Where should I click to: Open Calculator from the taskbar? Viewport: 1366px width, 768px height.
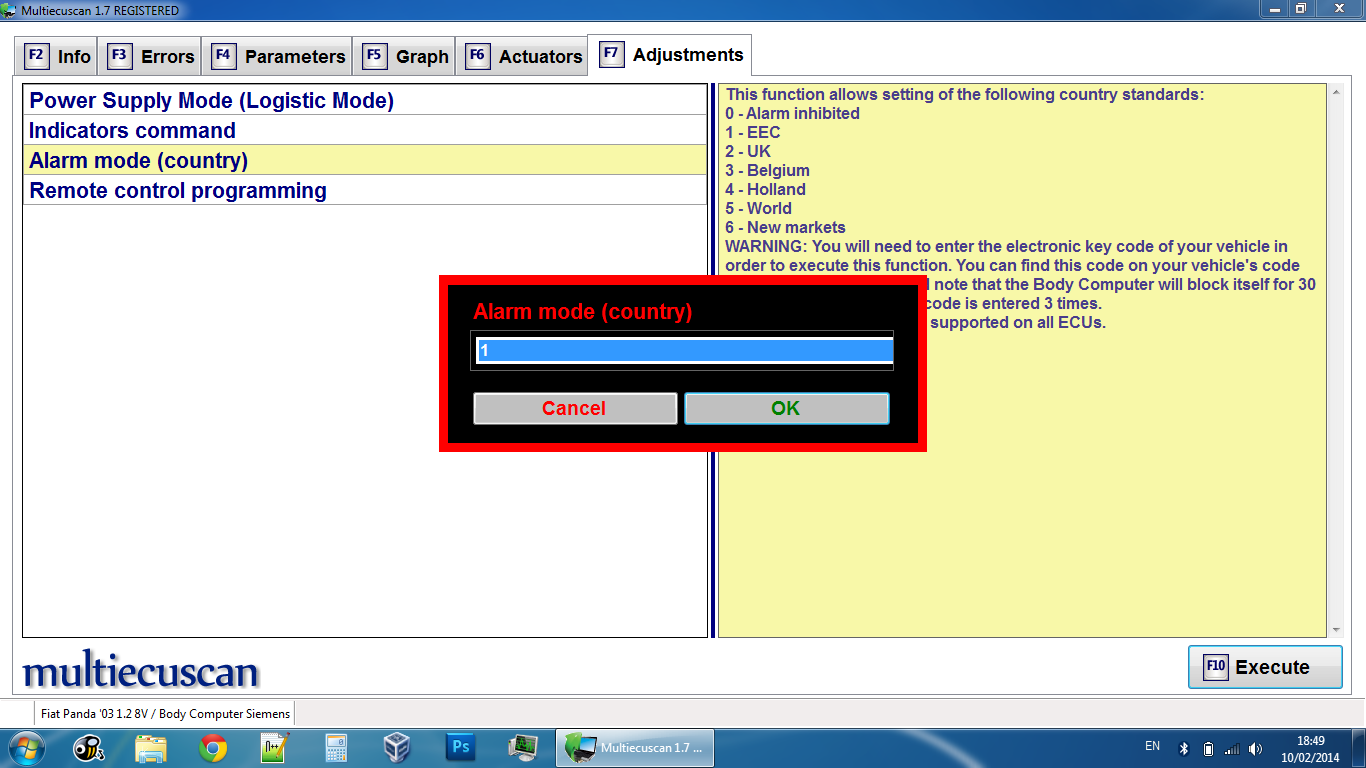click(x=336, y=748)
